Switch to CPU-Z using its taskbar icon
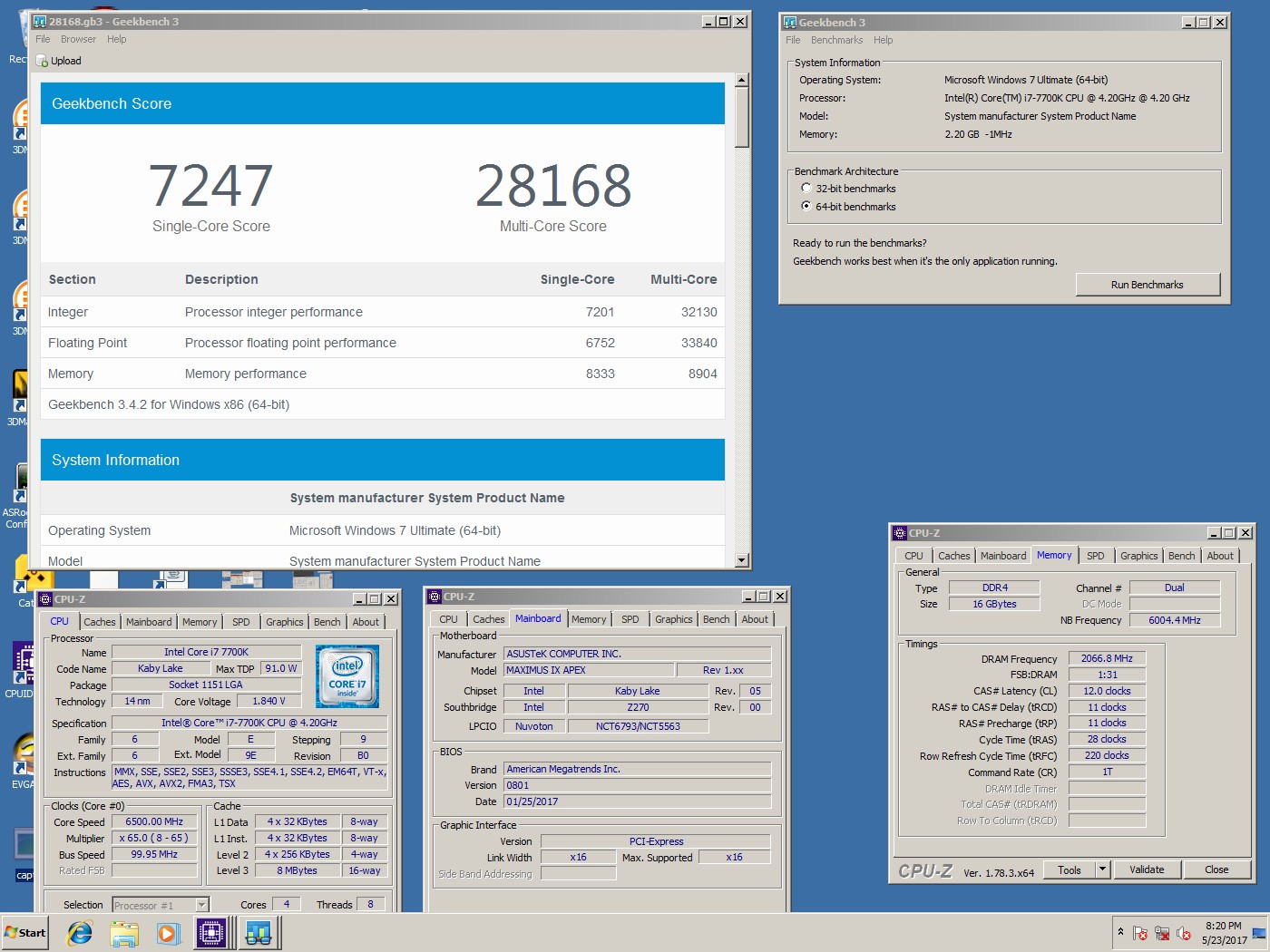The height and width of the screenshot is (952, 1270). point(211,933)
